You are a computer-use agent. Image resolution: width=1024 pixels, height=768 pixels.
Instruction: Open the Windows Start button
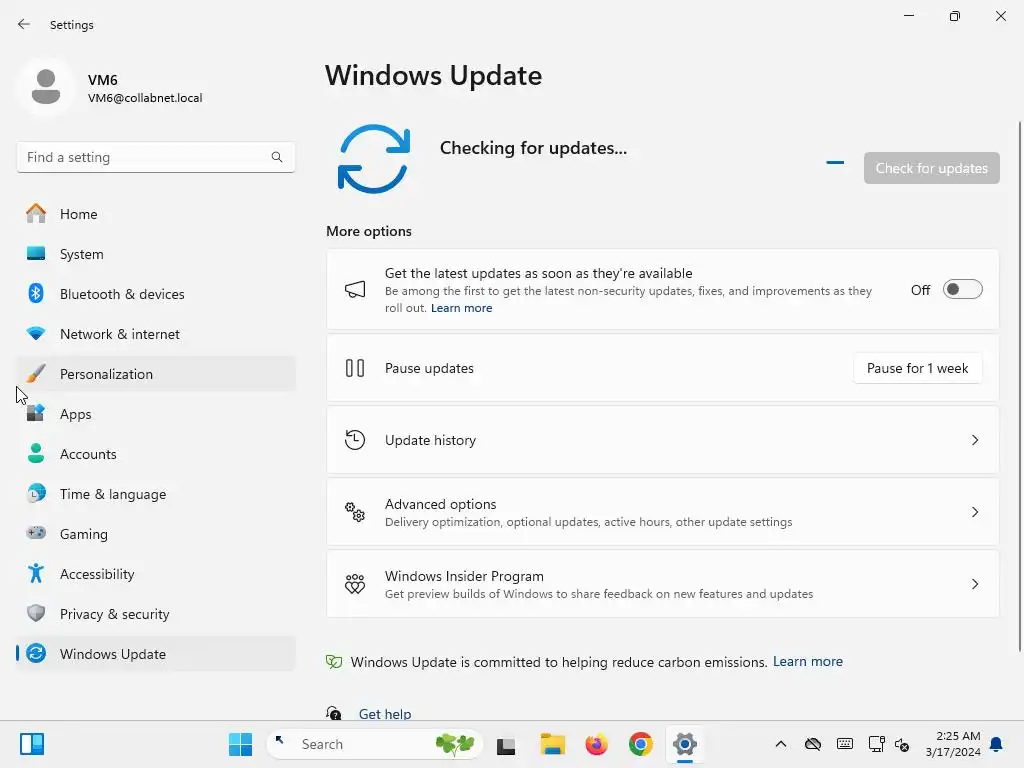click(x=240, y=744)
